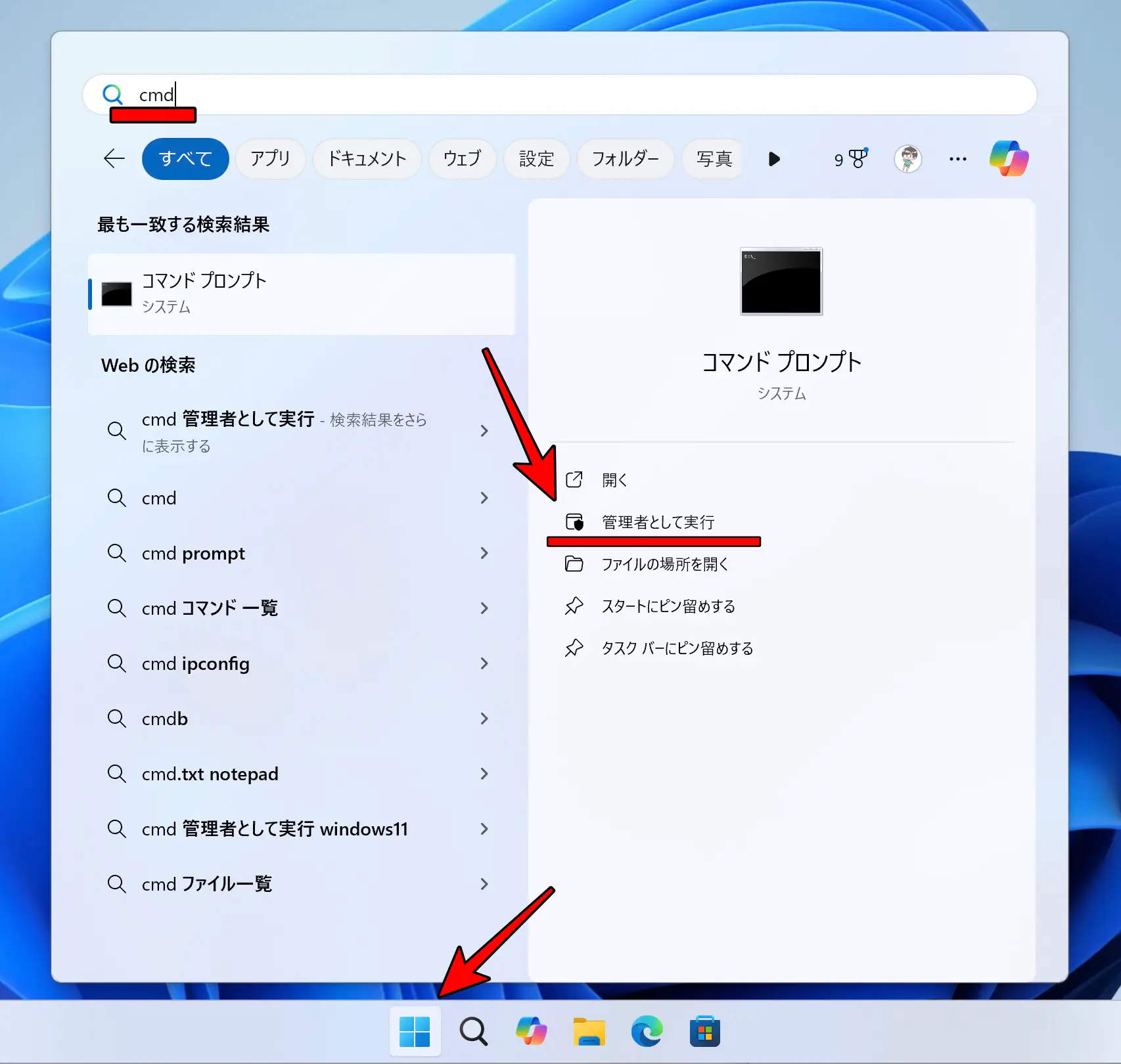Open File Explorer from the taskbar
Image resolution: width=1121 pixels, height=1064 pixels.
(x=589, y=1031)
